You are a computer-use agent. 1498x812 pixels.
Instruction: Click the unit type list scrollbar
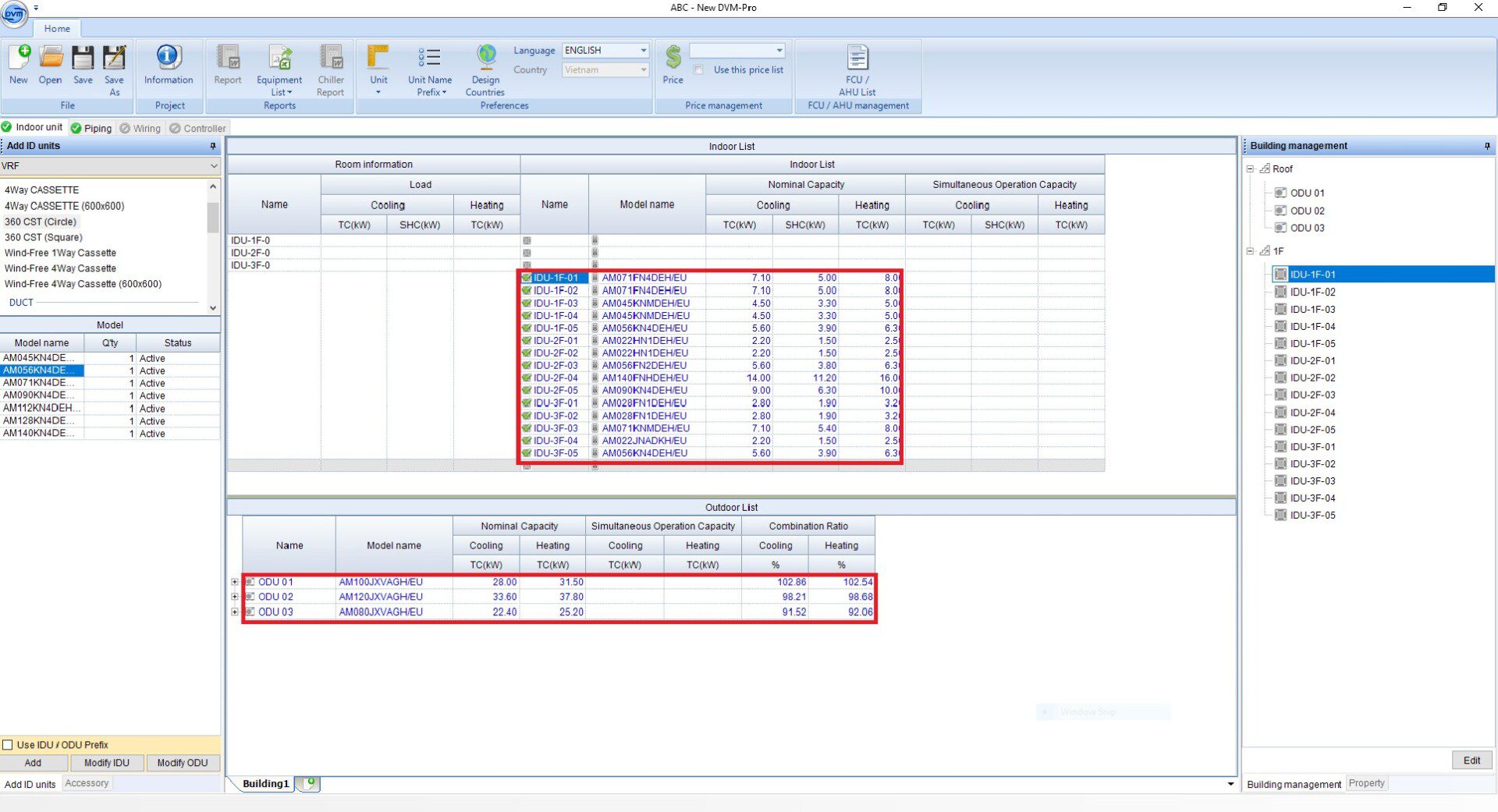[x=213, y=218]
